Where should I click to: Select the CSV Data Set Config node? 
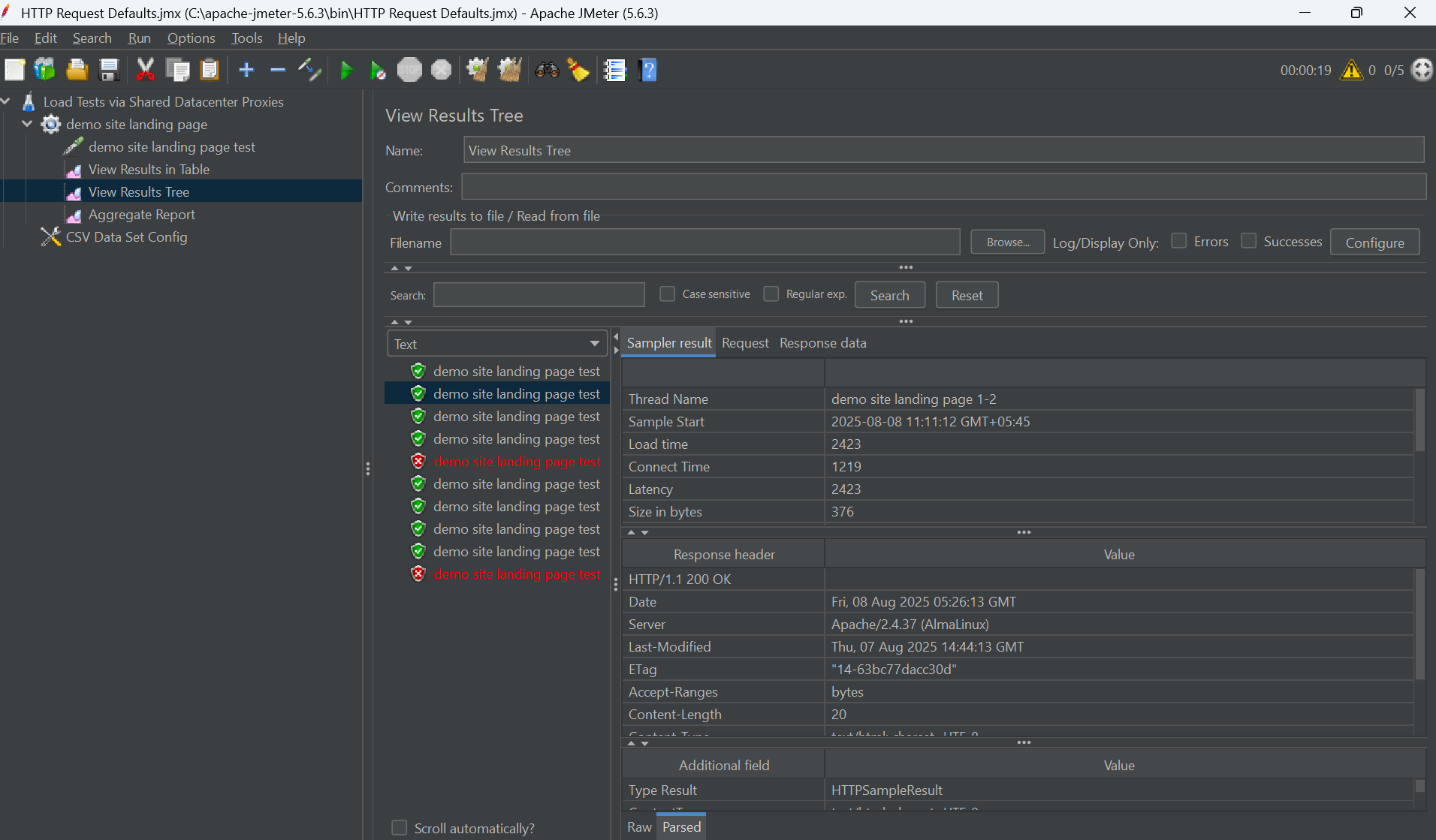(x=126, y=237)
